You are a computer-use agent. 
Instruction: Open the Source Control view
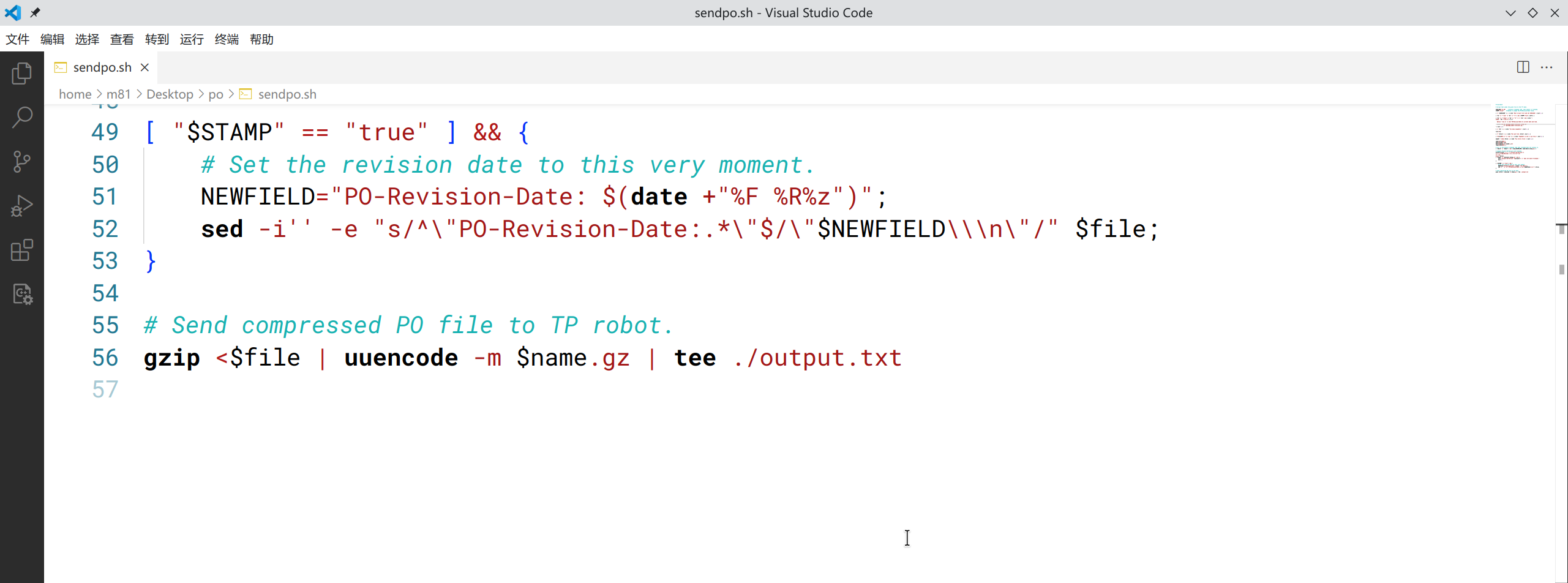pos(22,162)
